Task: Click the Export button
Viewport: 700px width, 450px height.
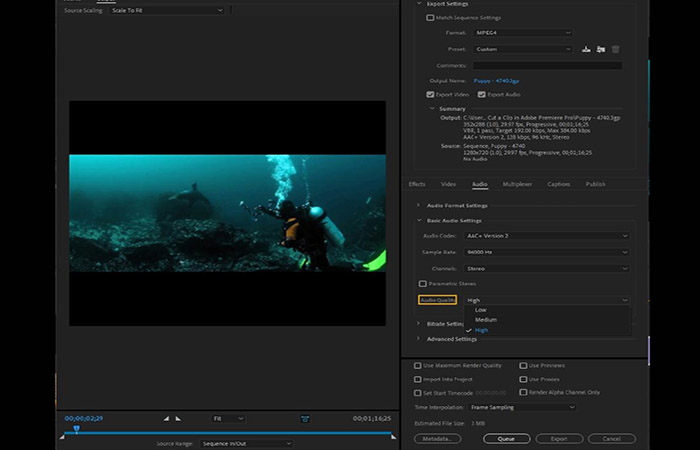Action: click(559, 439)
